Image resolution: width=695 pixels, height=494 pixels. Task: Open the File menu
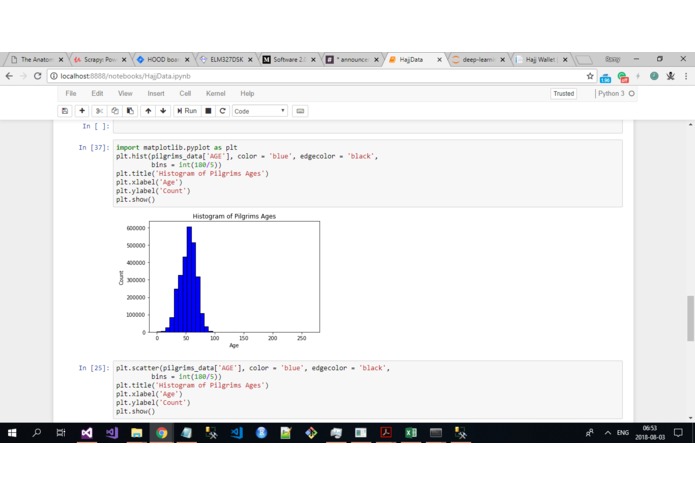pos(71,93)
